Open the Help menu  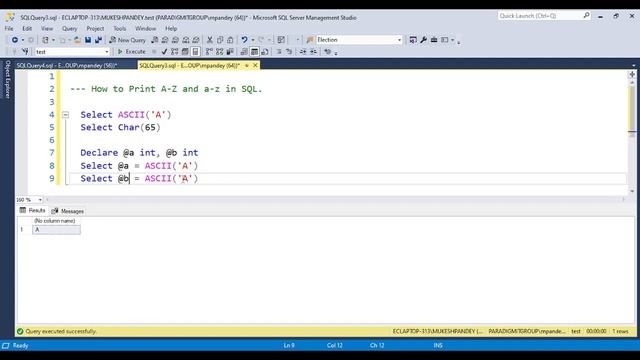click(171, 29)
